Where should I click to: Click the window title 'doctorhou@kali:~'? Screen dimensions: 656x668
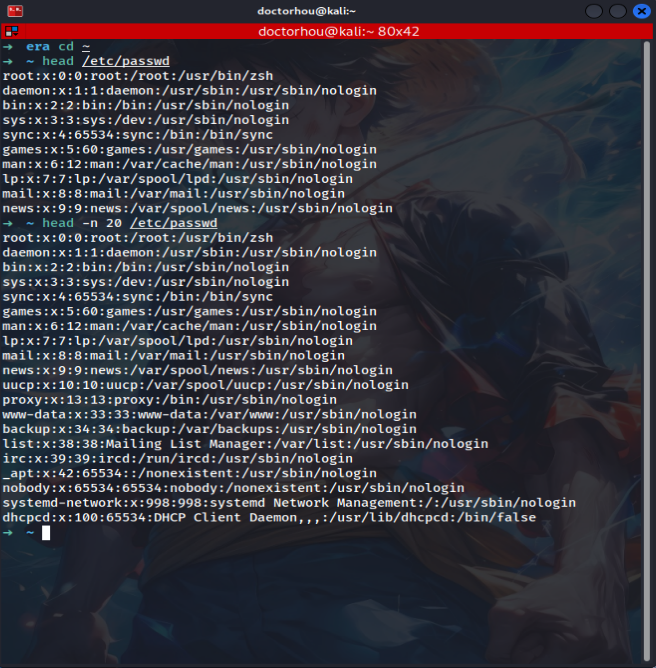click(306, 11)
